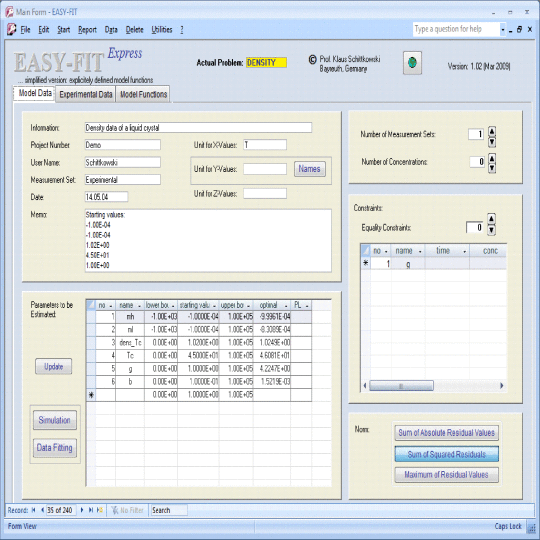
Task: Choose Sum of Absolute Residual Values norm
Action: click(446, 433)
